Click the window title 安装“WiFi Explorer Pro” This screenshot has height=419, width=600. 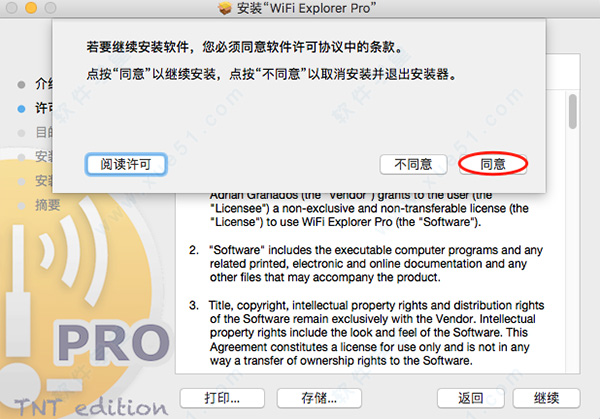tap(307, 8)
